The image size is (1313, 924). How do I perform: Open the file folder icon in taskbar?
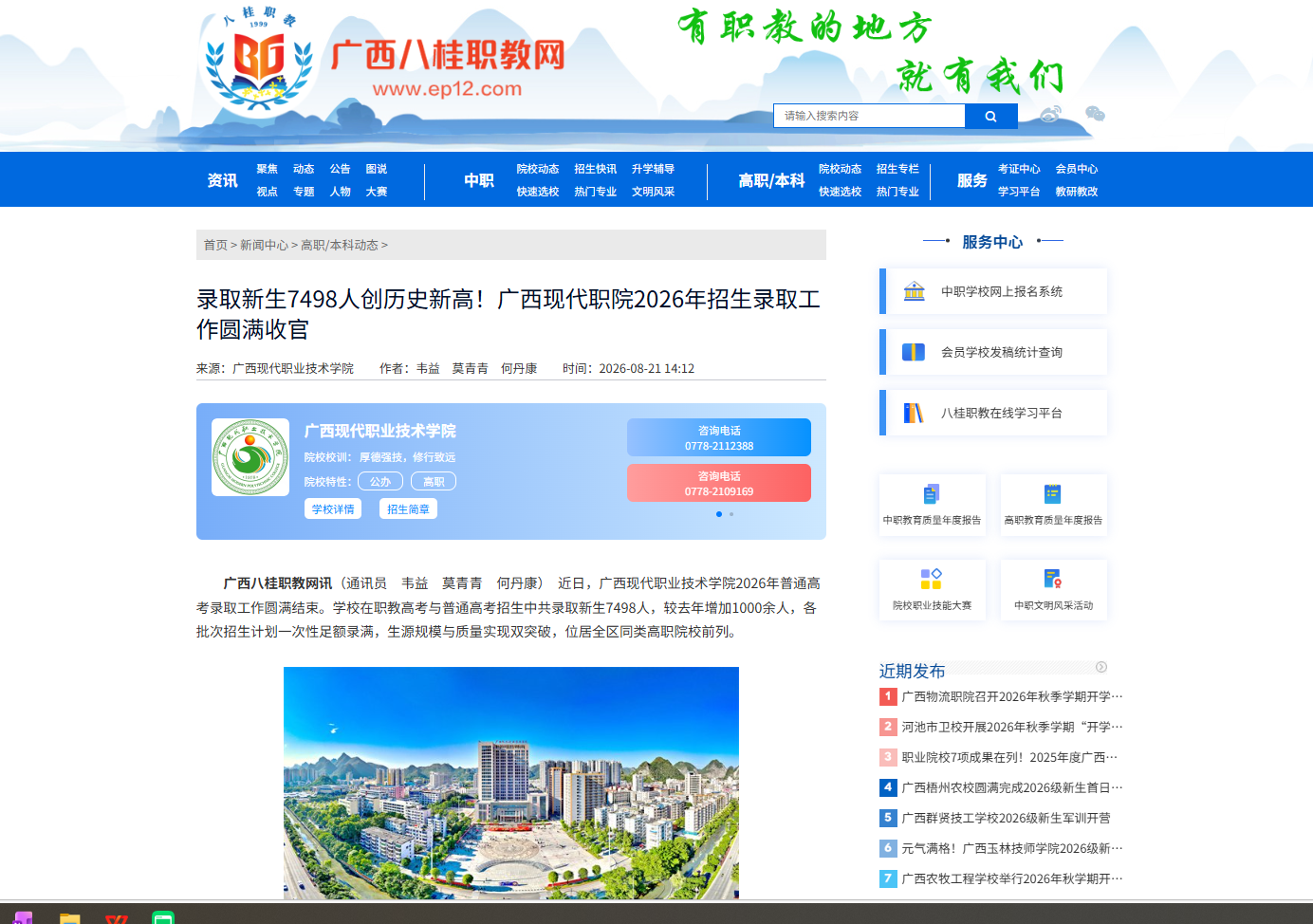coord(69,917)
